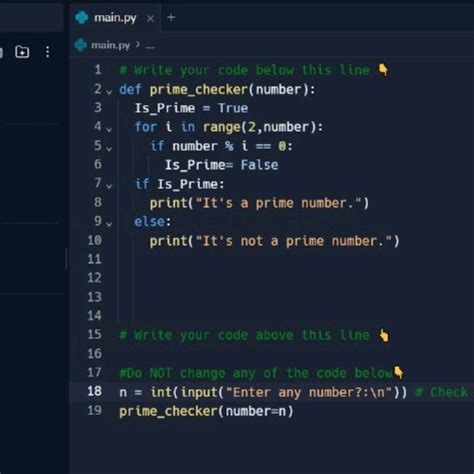
Task: Click 'prime_checker' in the def line
Action: pyautogui.click(x=198, y=90)
